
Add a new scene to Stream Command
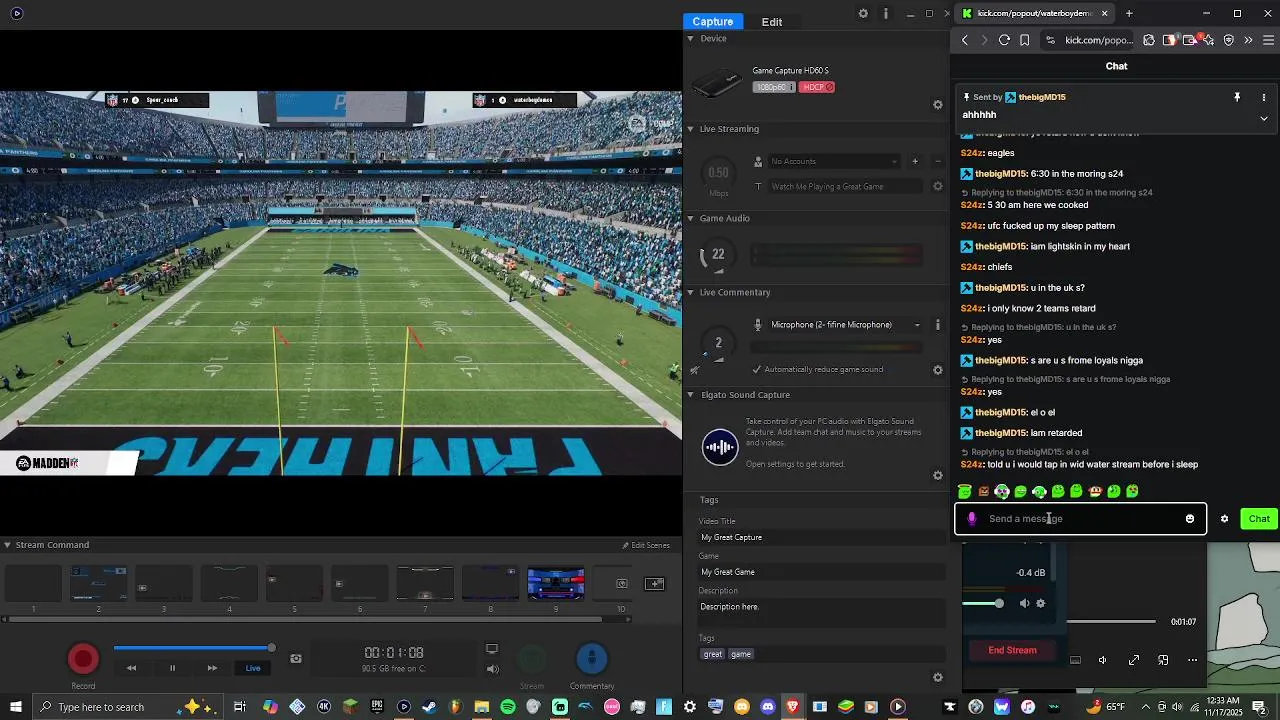(655, 584)
